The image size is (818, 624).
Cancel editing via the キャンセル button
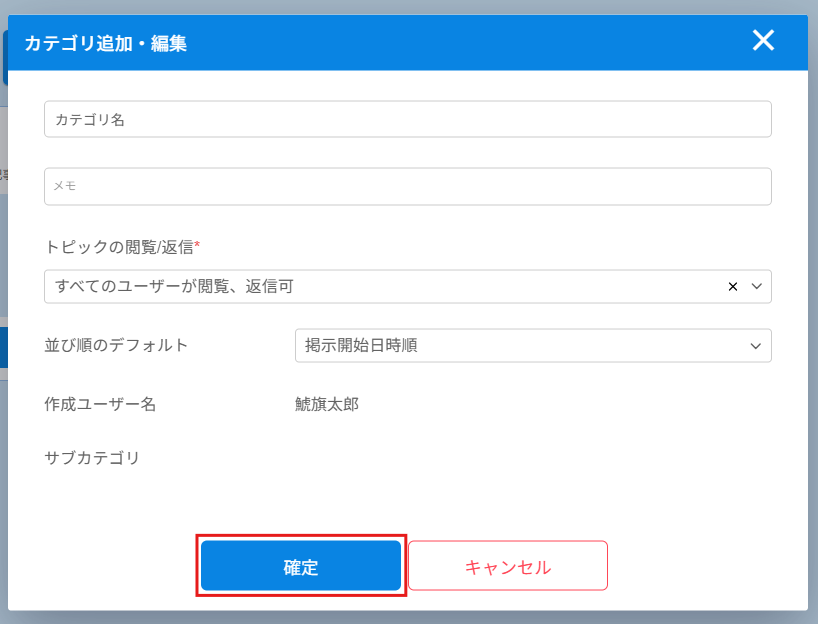click(x=508, y=566)
